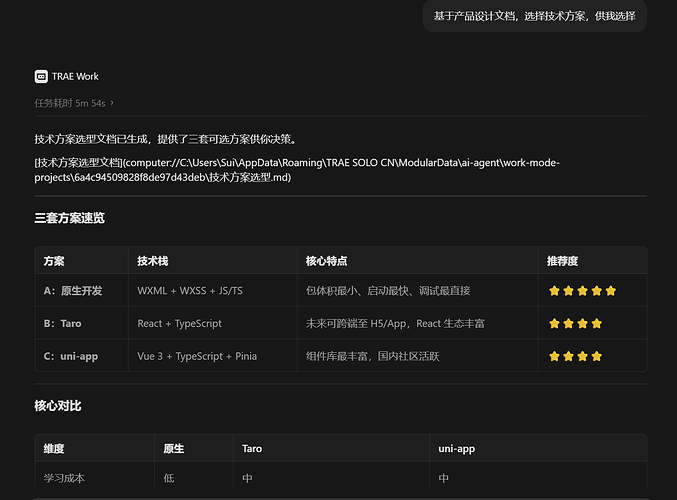Image resolution: width=677 pixels, height=500 pixels.
Task: Click the 三套方案速览 heading
Action: coord(70,218)
